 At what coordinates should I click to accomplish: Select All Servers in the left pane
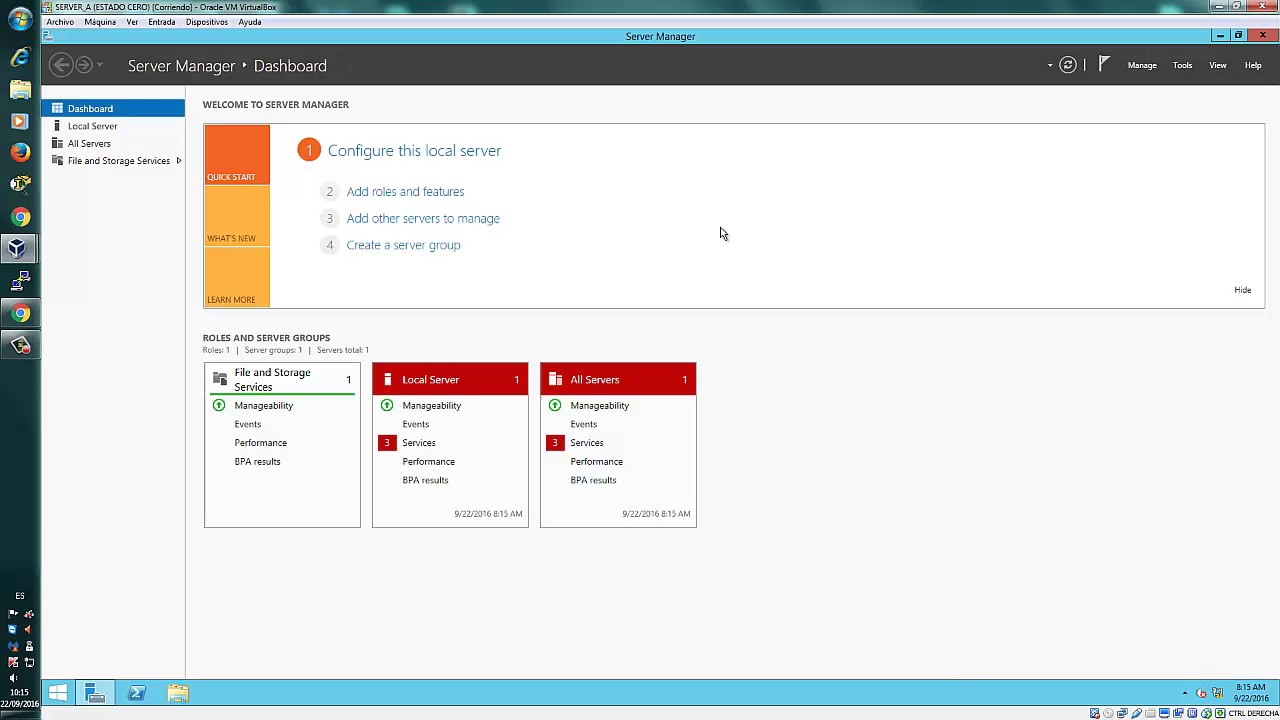(x=113, y=143)
